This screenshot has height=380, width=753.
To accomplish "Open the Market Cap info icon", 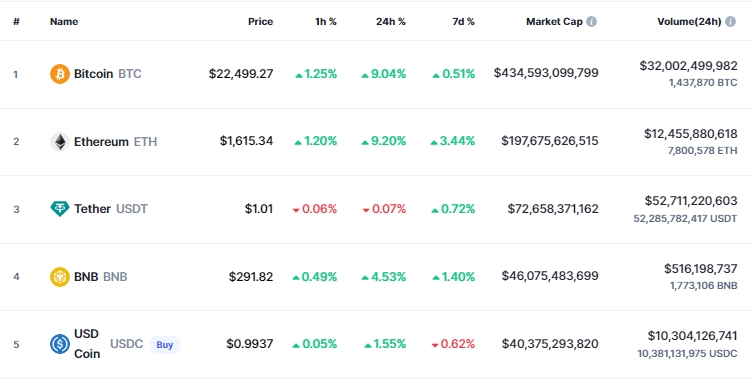I will pos(592,22).
